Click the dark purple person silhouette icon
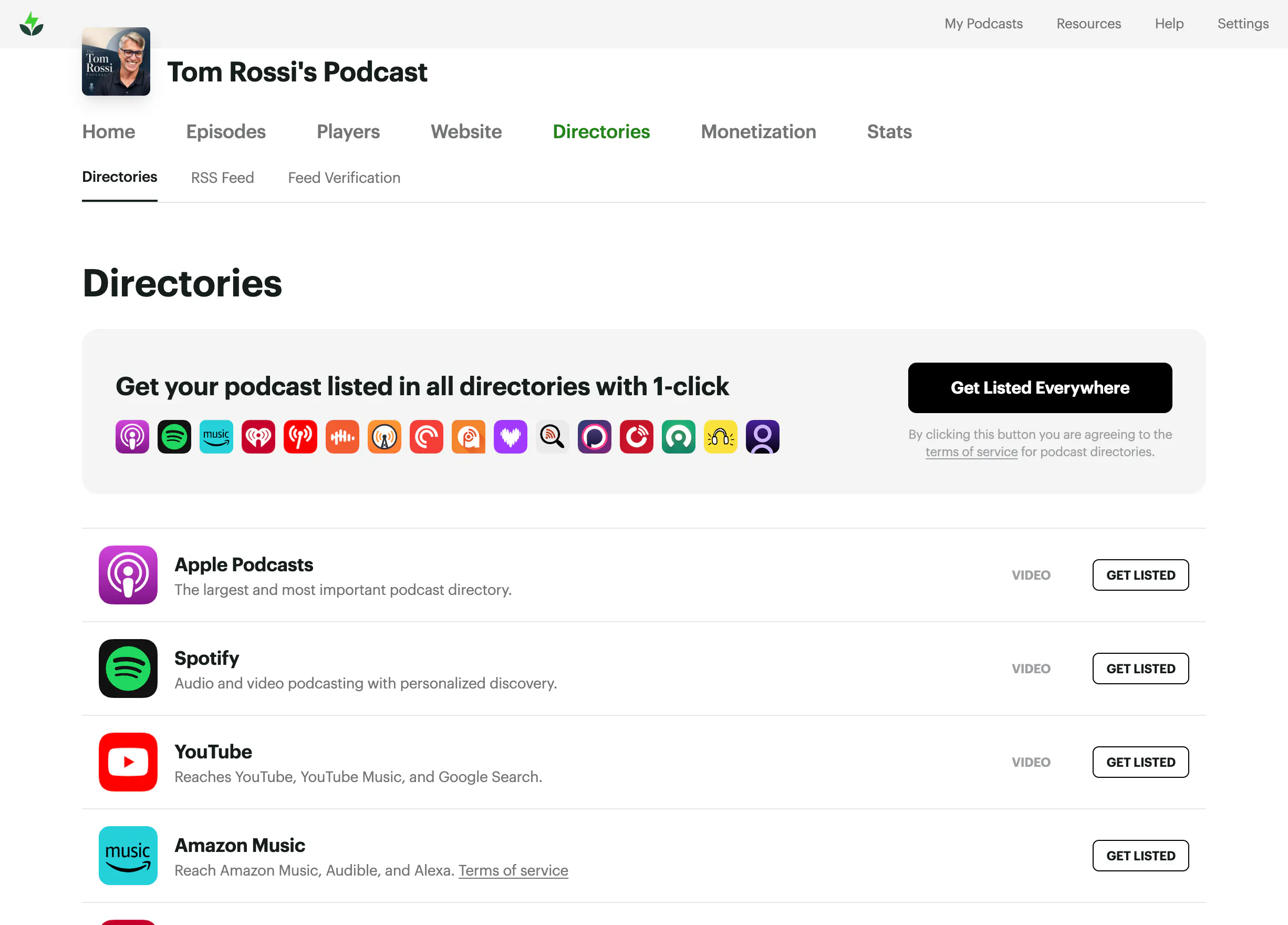This screenshot has height=925, width=1288. tap(763, 437)
